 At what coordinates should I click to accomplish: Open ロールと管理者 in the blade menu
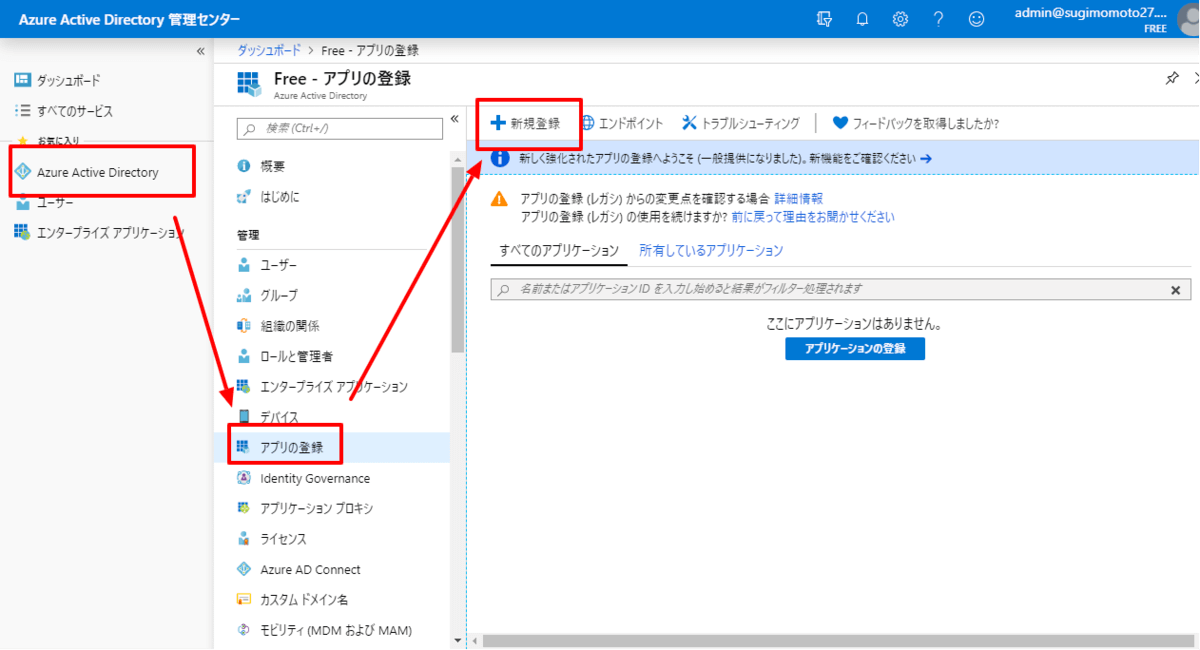(x=296, y=356)
